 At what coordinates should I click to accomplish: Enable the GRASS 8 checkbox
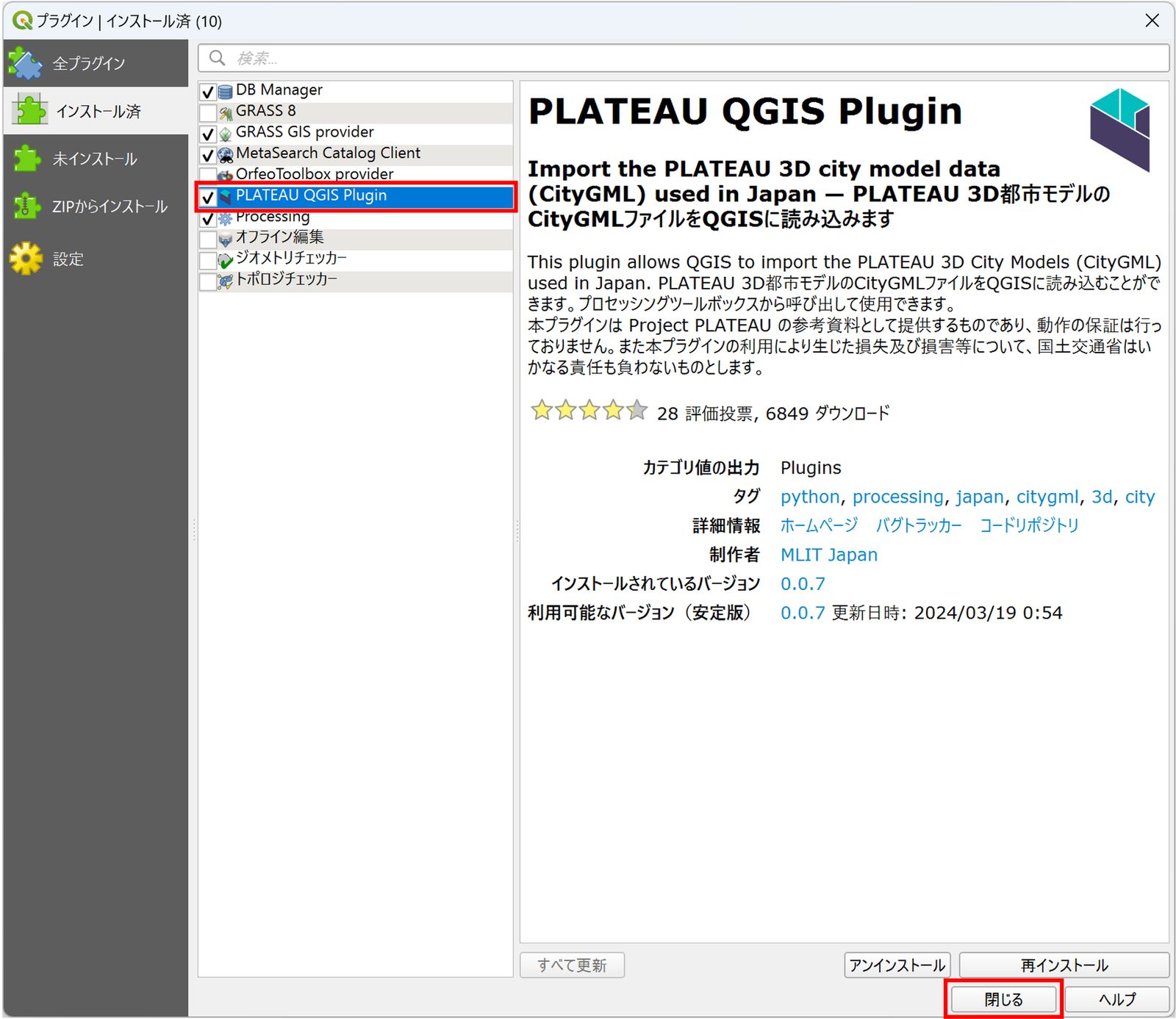tap(208, 113)
